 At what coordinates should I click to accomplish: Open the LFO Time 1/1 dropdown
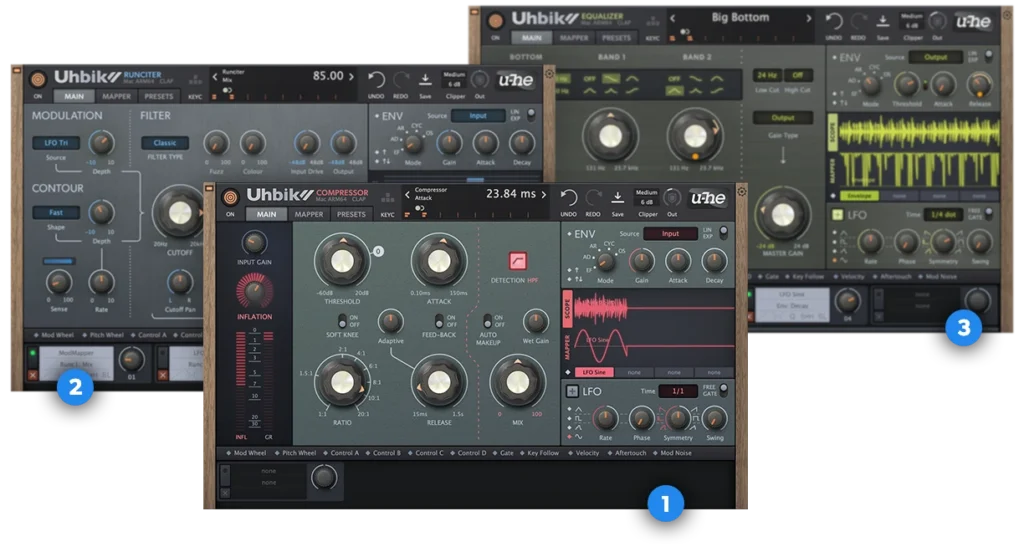click(677, 391)
